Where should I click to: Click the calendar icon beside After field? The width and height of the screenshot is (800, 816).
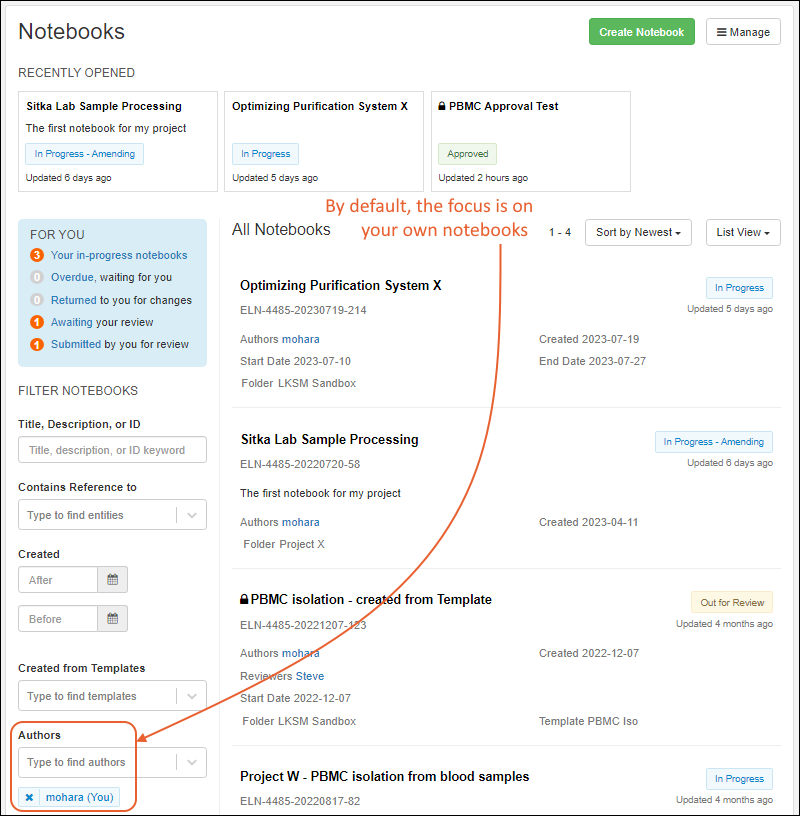coord(113,580)
